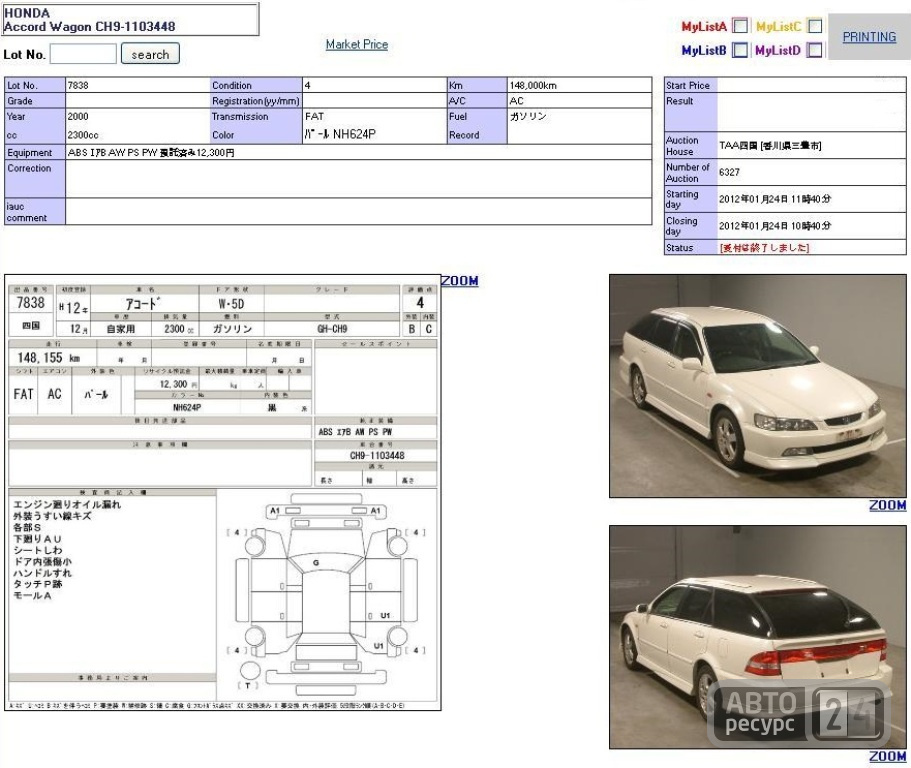Screen dimensions: 911x768
Task: Click the Start Price label
Action: click(688, 85)
